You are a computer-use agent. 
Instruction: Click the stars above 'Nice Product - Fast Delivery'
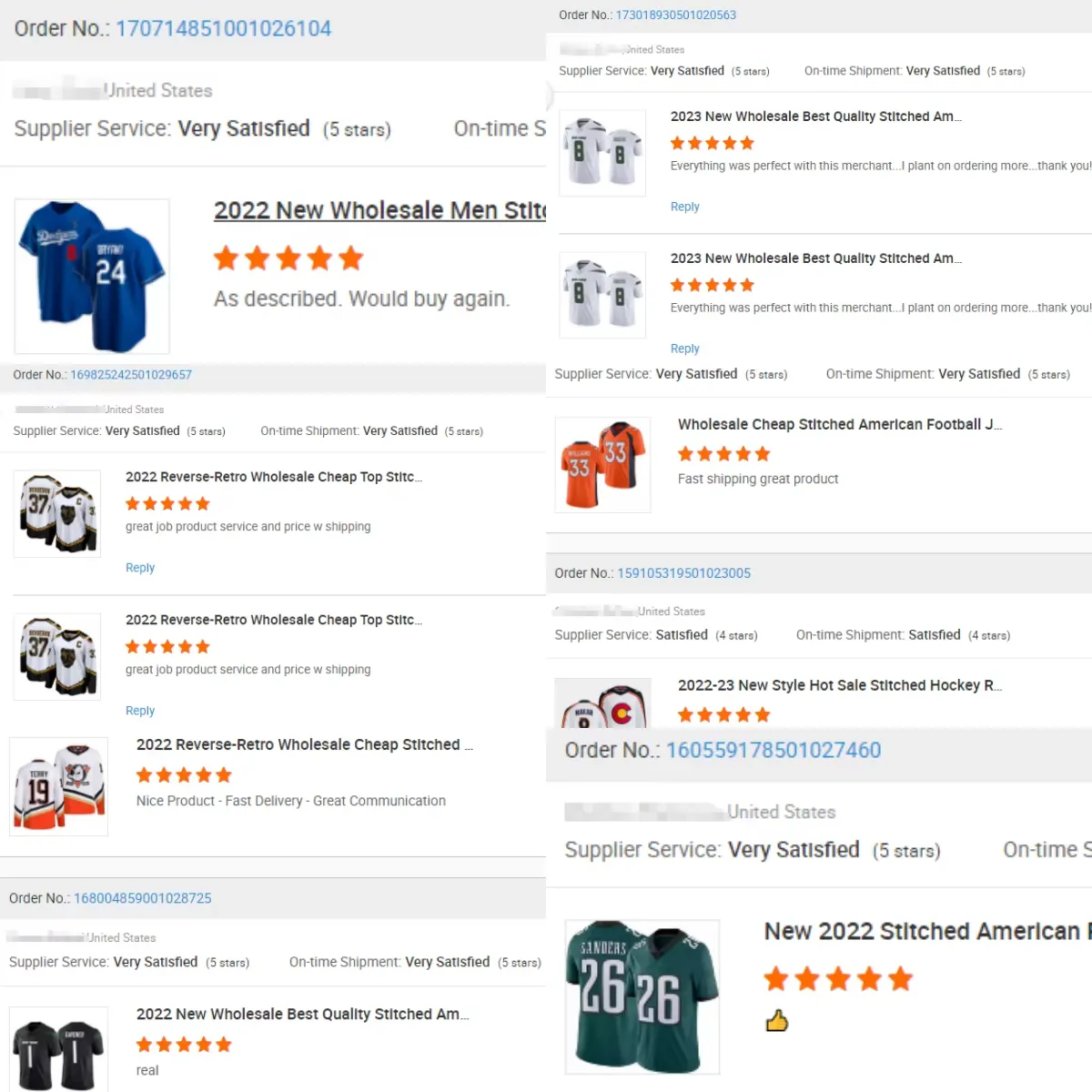(x=184, y=775)
